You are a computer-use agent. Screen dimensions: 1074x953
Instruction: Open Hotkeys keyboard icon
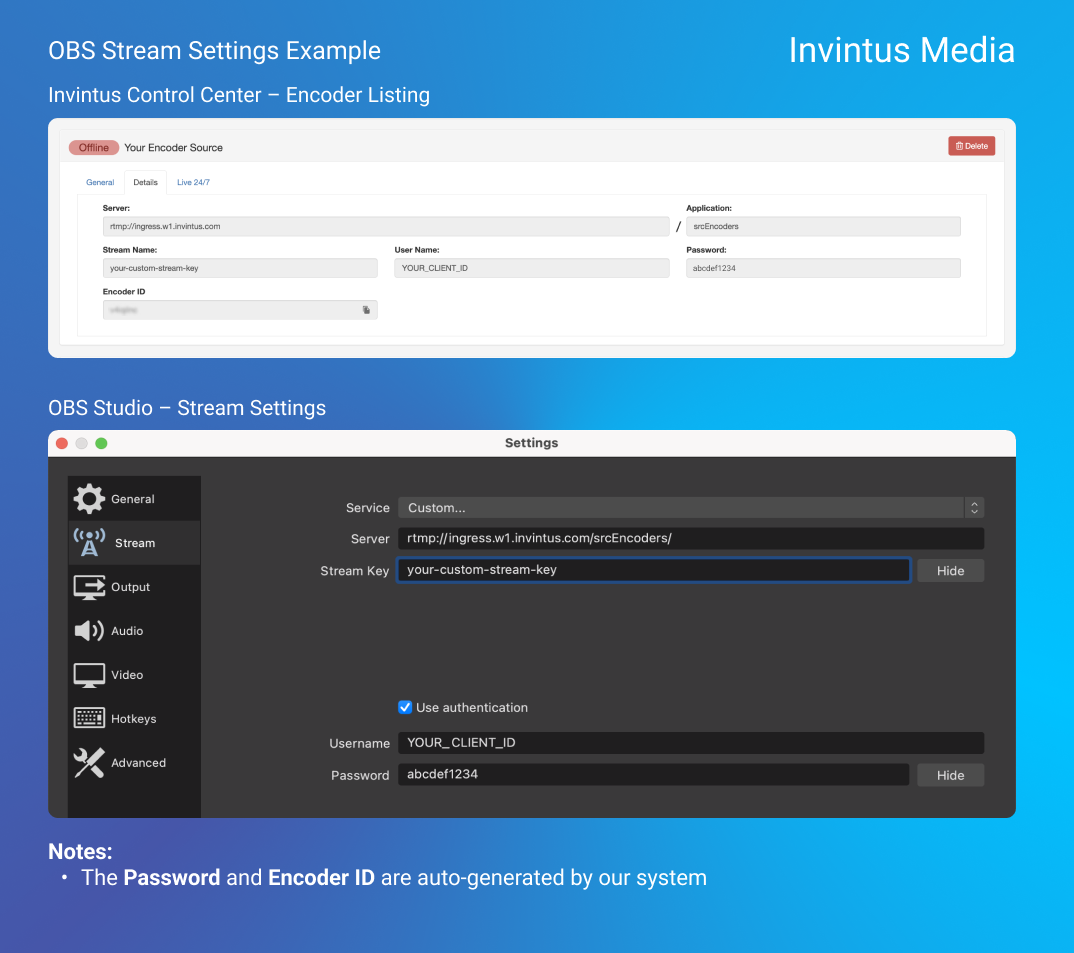tap(89, 718)
